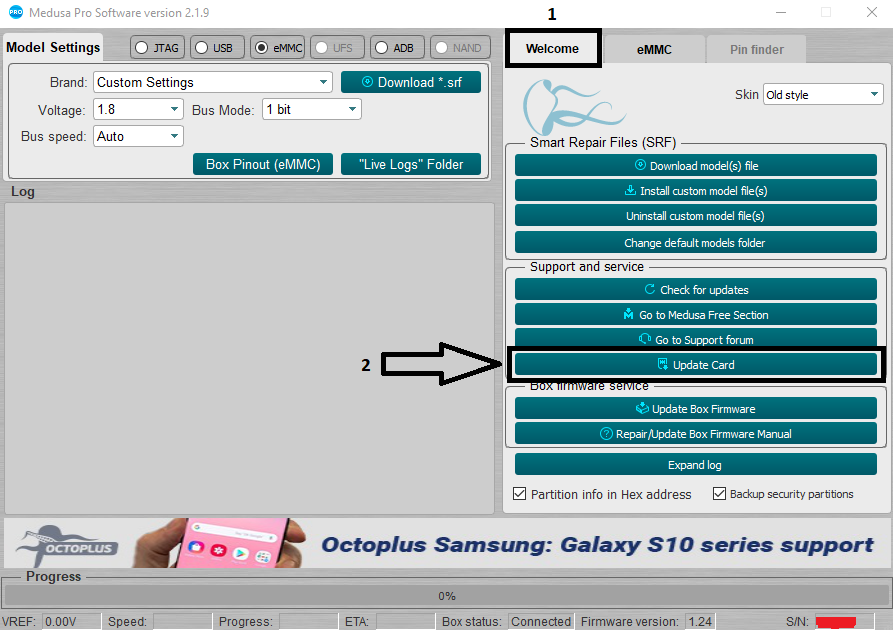Close the Medusa Pro window
The width and height of the screenshot is (893, 630).
point(871,13)
